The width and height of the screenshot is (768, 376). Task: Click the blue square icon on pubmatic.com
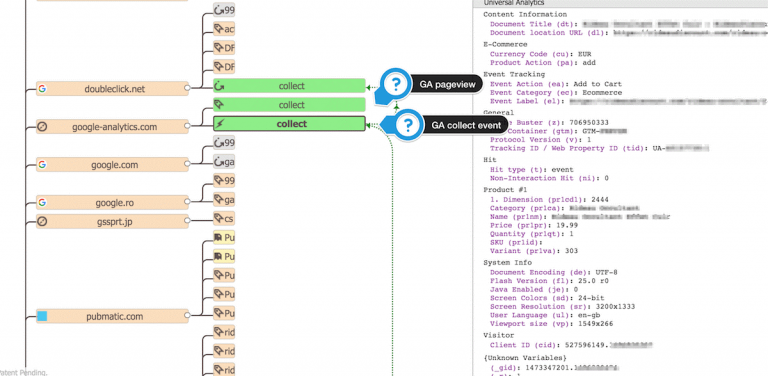[x=42, y=316]
